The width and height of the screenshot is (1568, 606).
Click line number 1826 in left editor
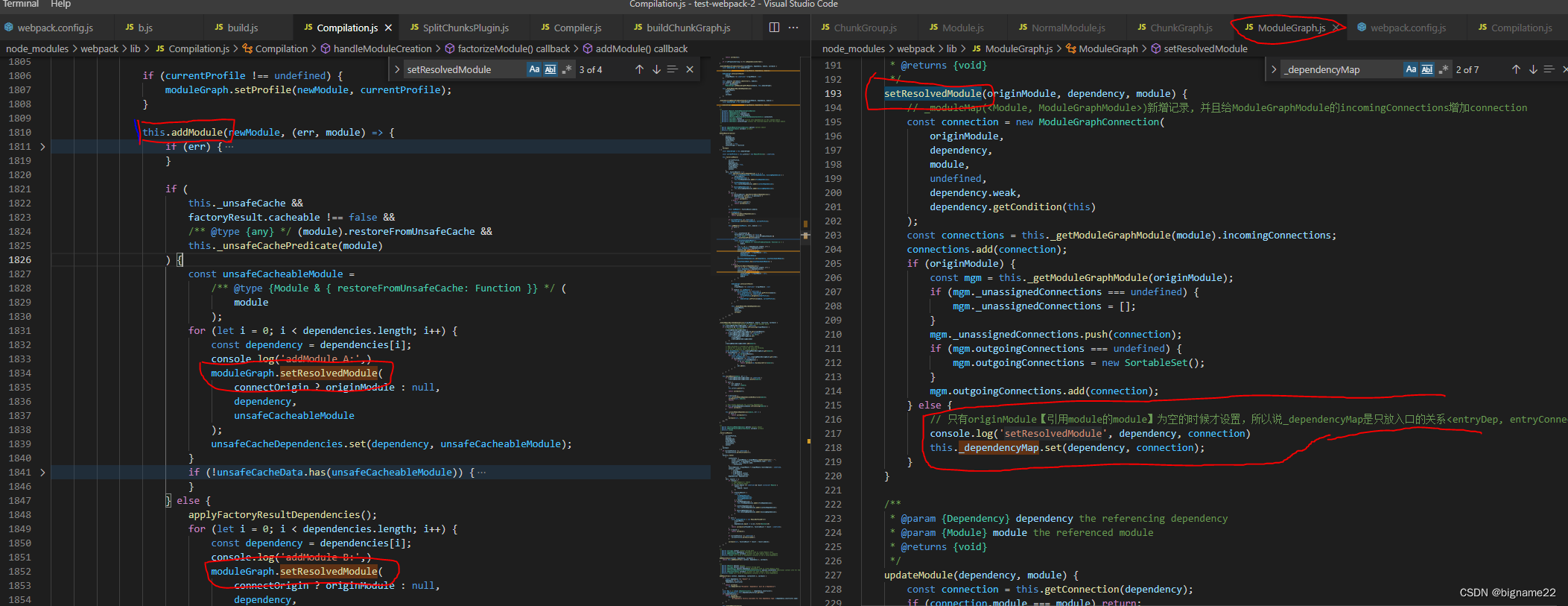click(20, 260)
